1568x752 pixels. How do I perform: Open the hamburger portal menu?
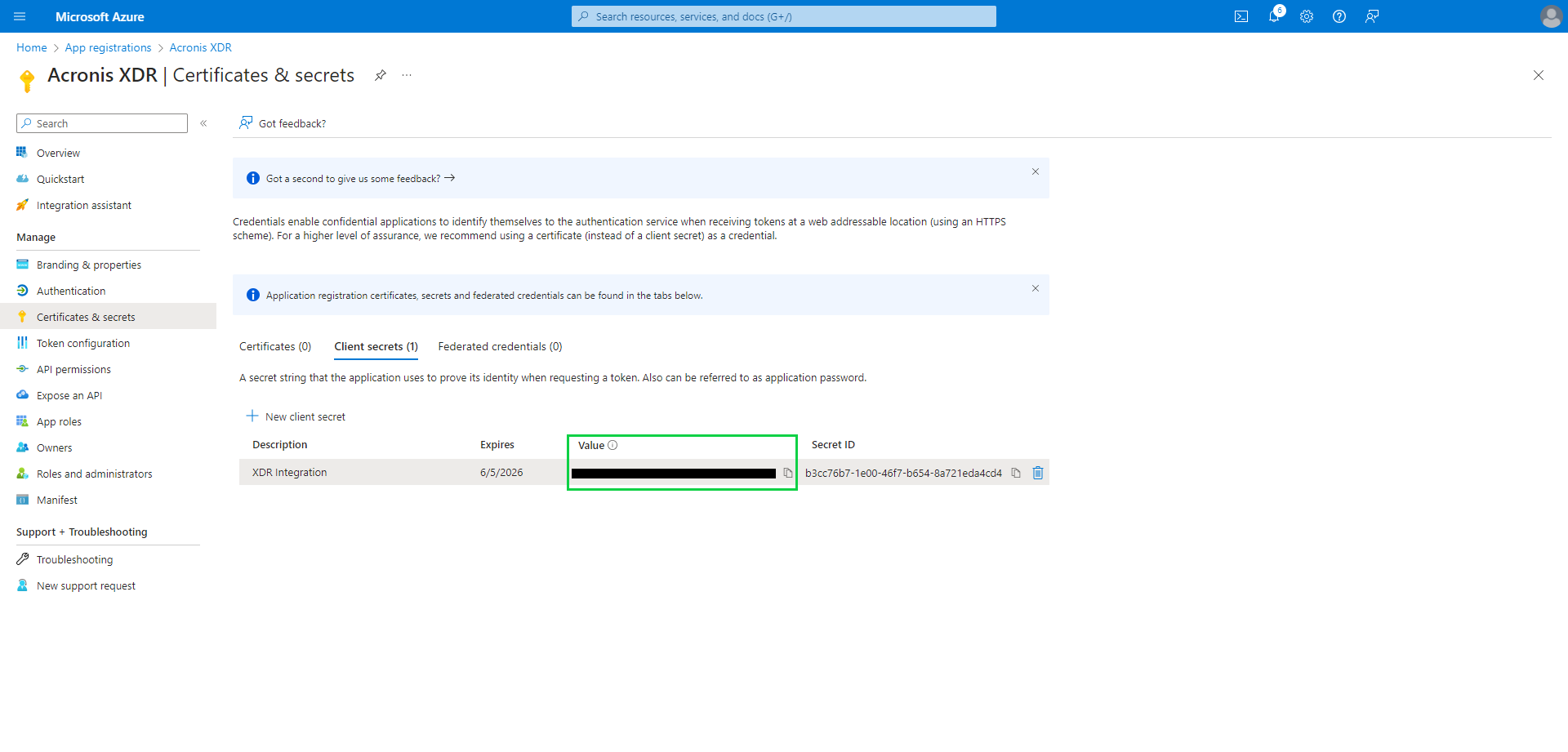pos(20,16)
